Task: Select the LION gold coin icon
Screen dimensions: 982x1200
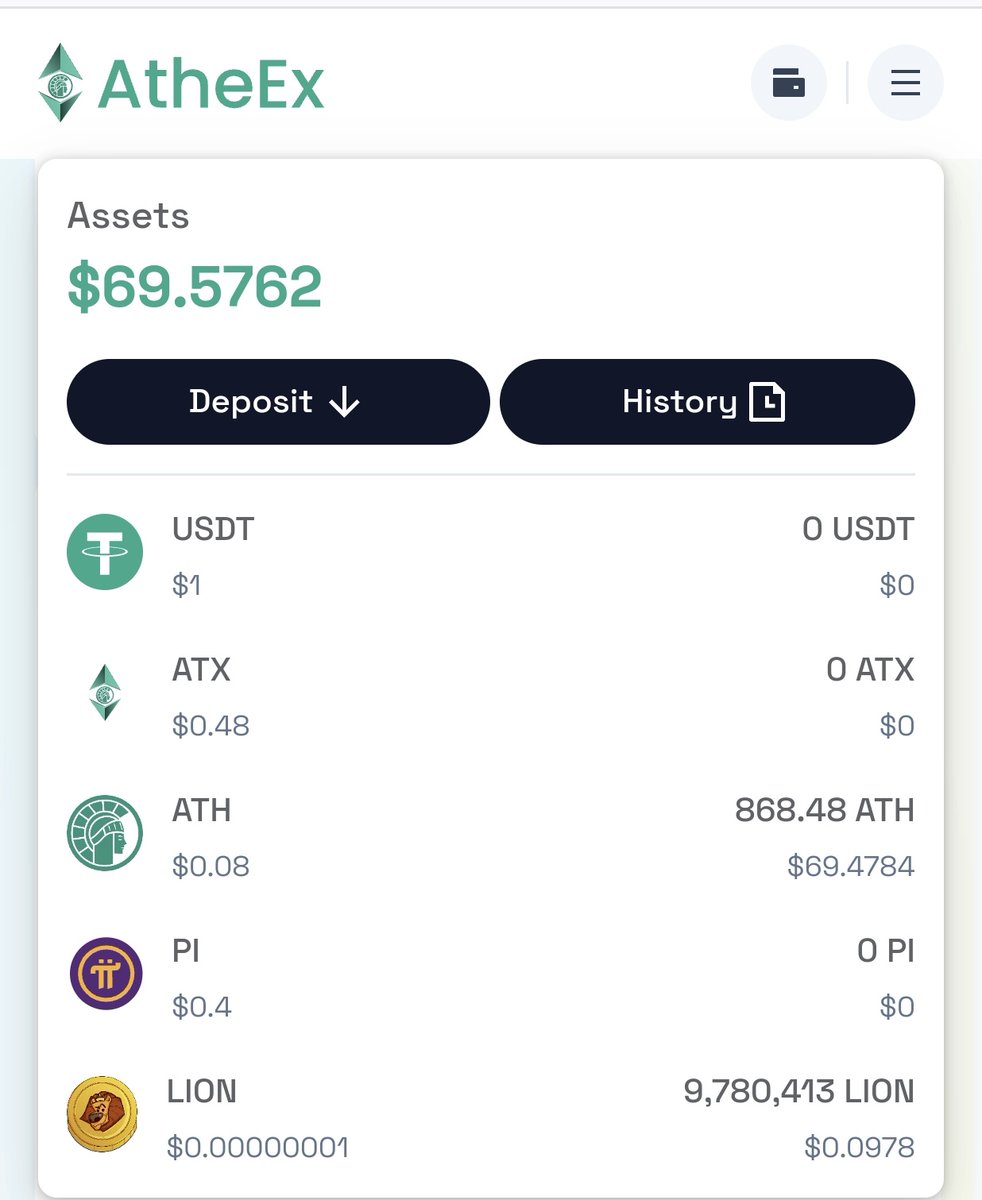Action: point(102,1114)
